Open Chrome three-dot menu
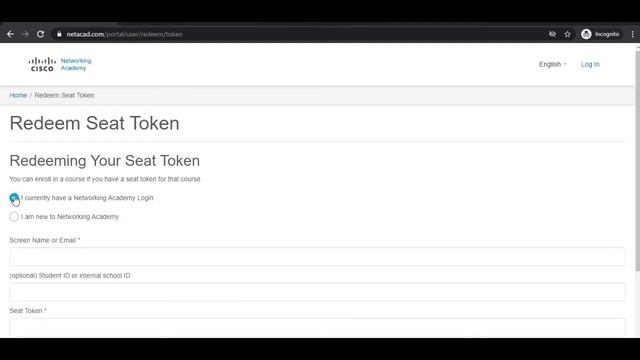The image size is (640, 360). pos(633,34)
